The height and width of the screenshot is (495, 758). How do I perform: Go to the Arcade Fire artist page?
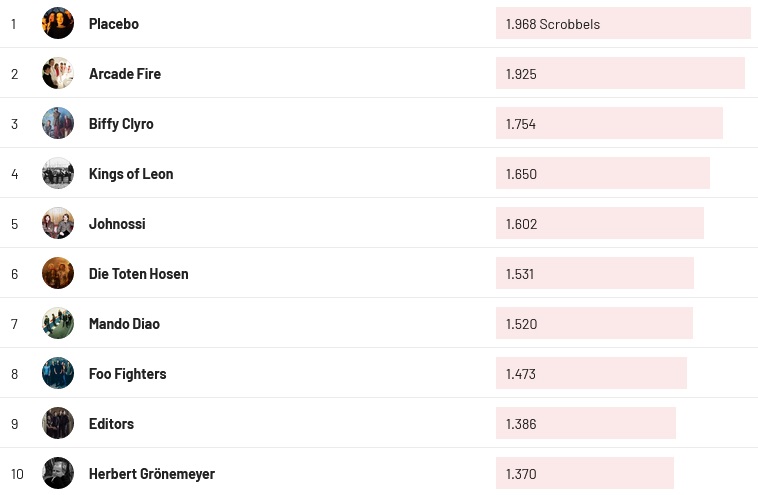tap(125, 73)
